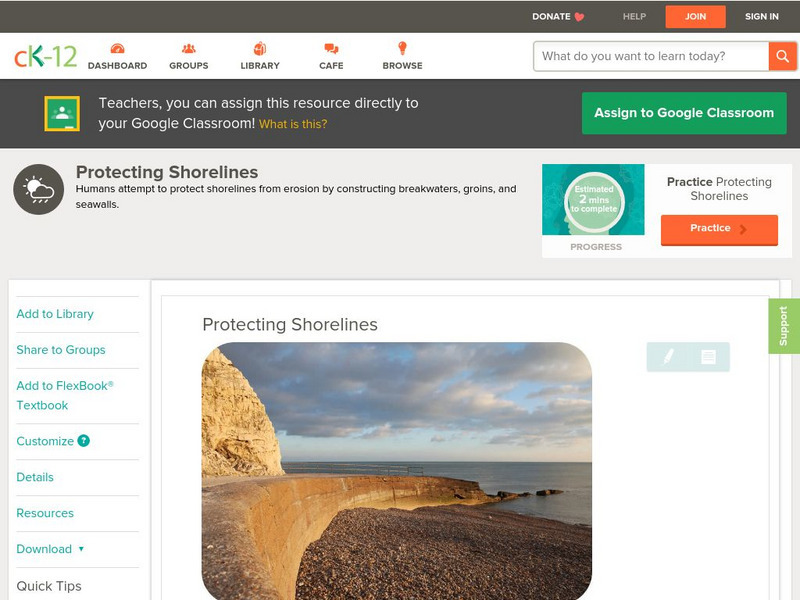Click the 'Protecting Shorelines' heading above the photo
800x600 pixels.
(290, 324)
